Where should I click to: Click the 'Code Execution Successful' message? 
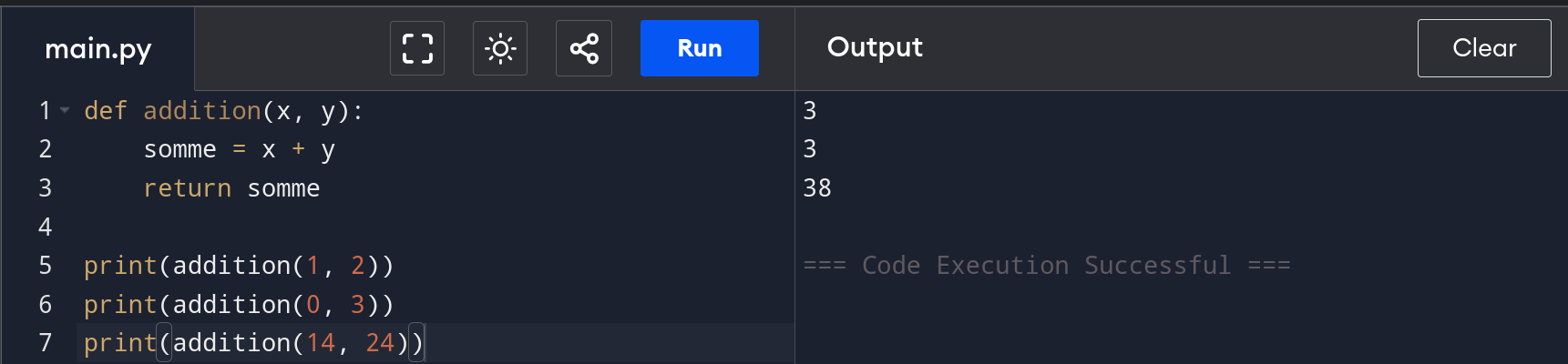pyautogui.click(x=1046, y=266)
